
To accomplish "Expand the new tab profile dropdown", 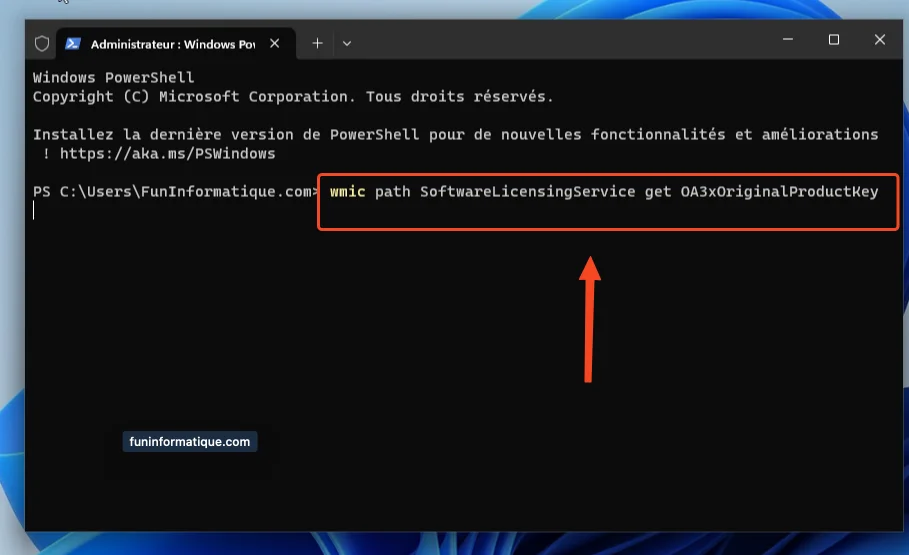I will [347, 43].
